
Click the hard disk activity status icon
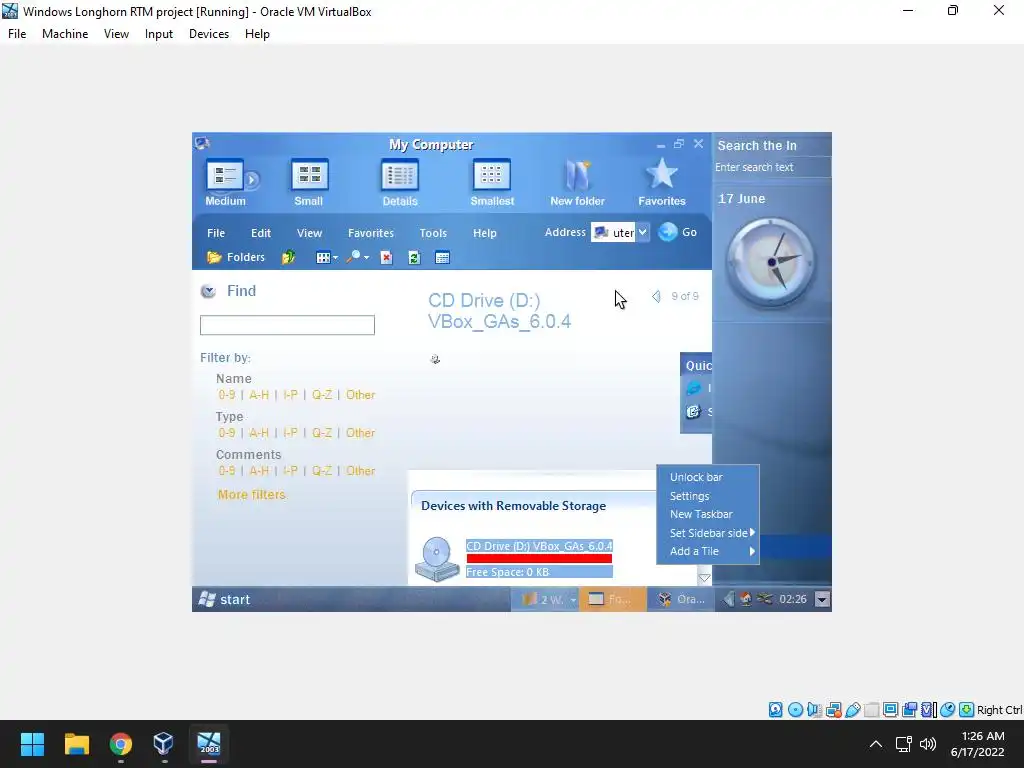775,710
